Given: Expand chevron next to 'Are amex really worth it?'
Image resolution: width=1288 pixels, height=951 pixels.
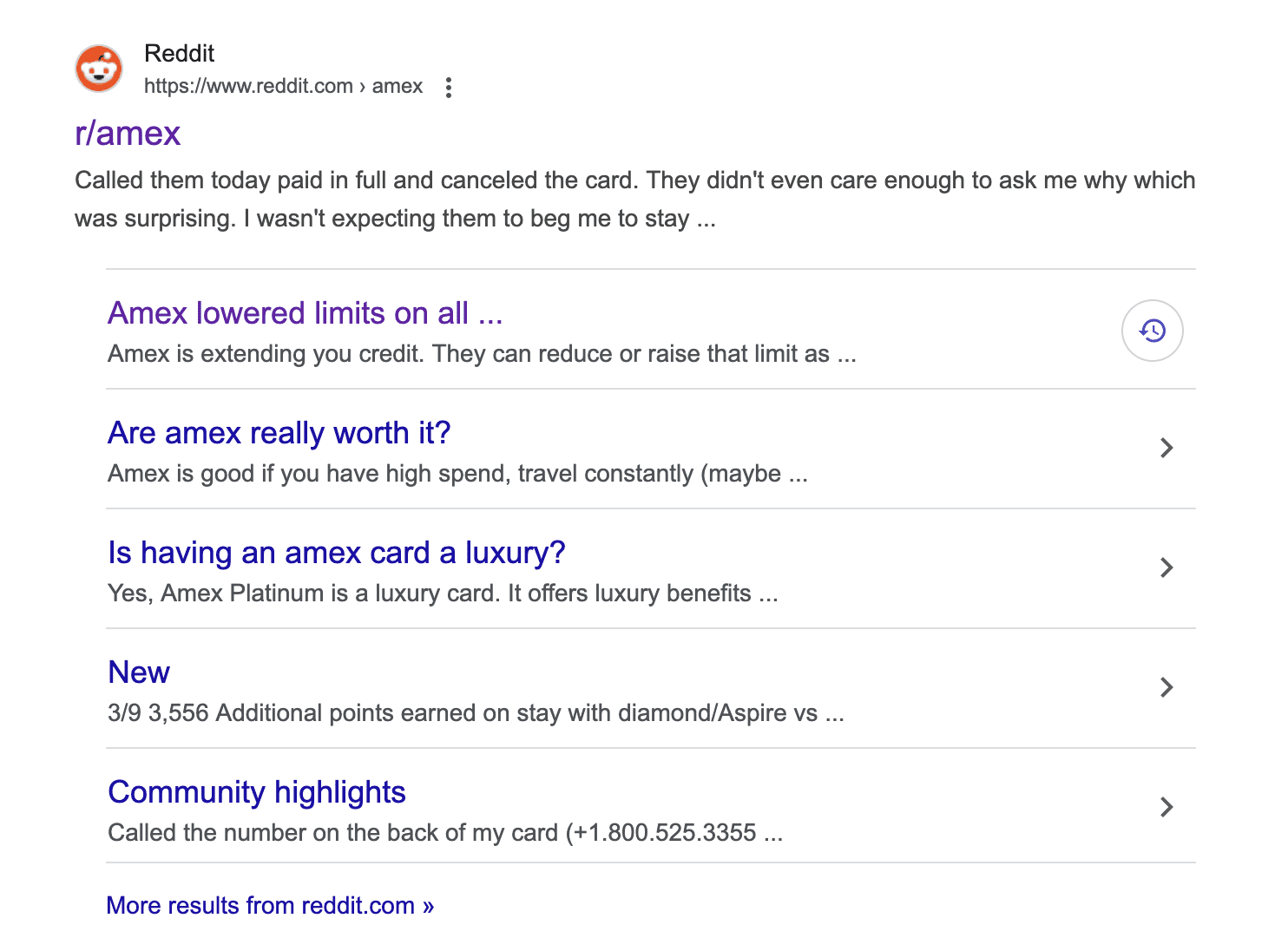Looking at the screenshot, I should (x=1166, y=448).
